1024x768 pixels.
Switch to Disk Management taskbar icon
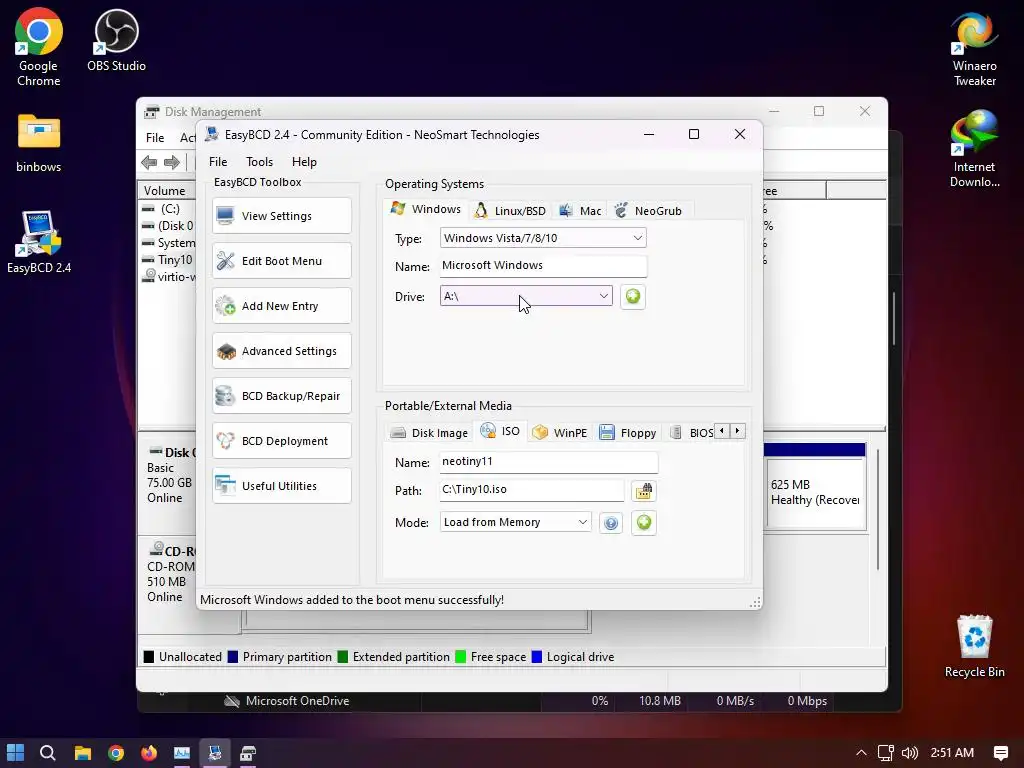pyautogui.click(x=248, y=753)
